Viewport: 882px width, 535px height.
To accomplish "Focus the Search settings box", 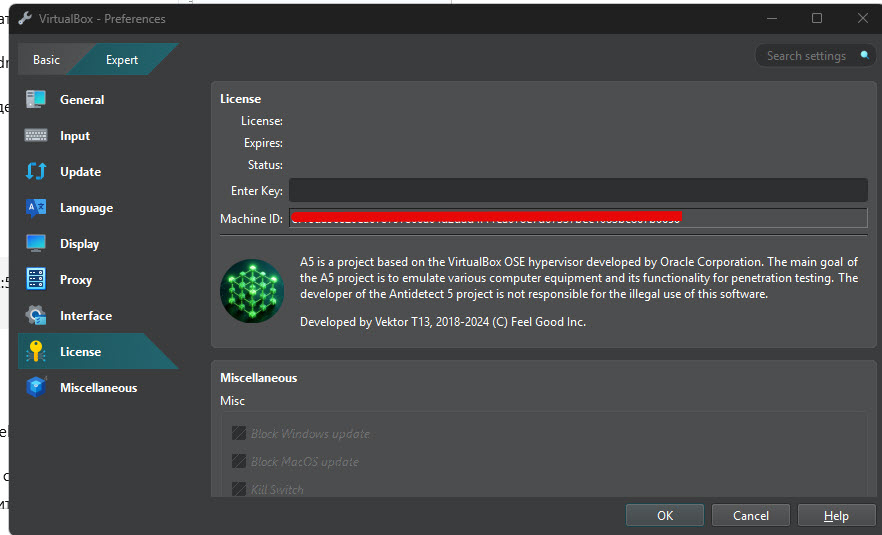I will coord(806,56).
